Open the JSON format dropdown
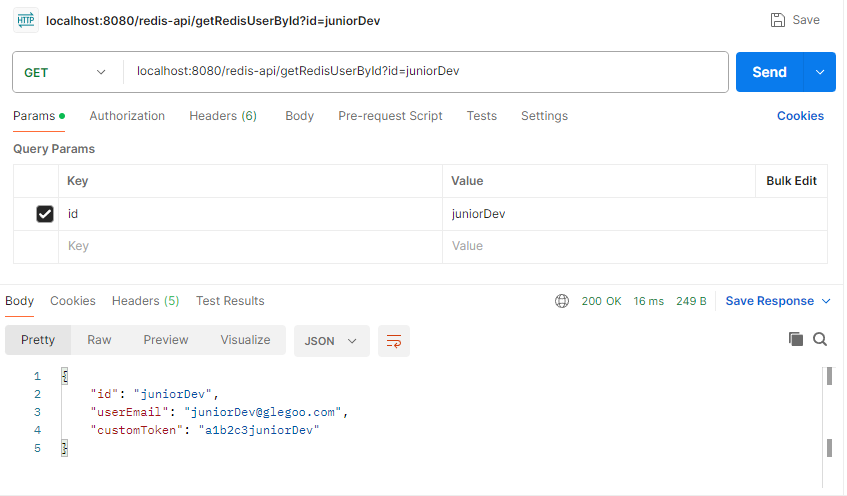The height and width of the screenshot is (496, 847). (331, 341)
